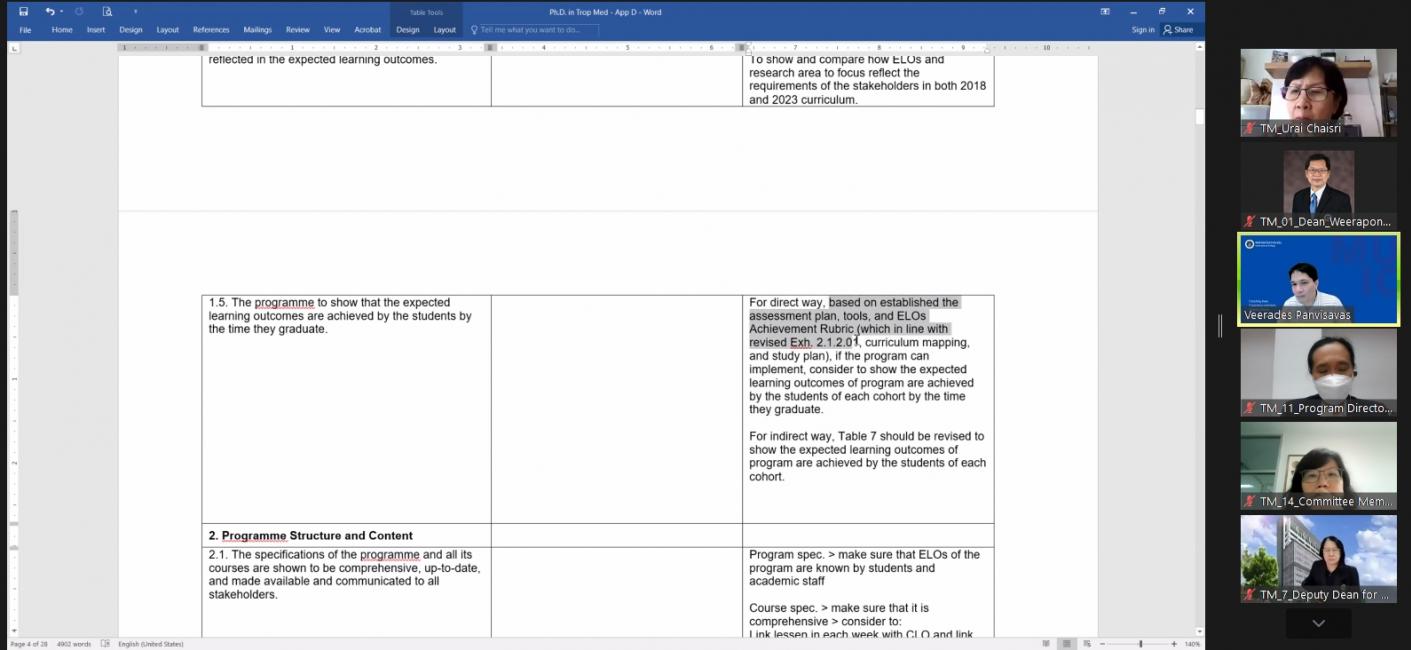
Task: Open the Acrobat ribbon tab
Action: (368, 30)
